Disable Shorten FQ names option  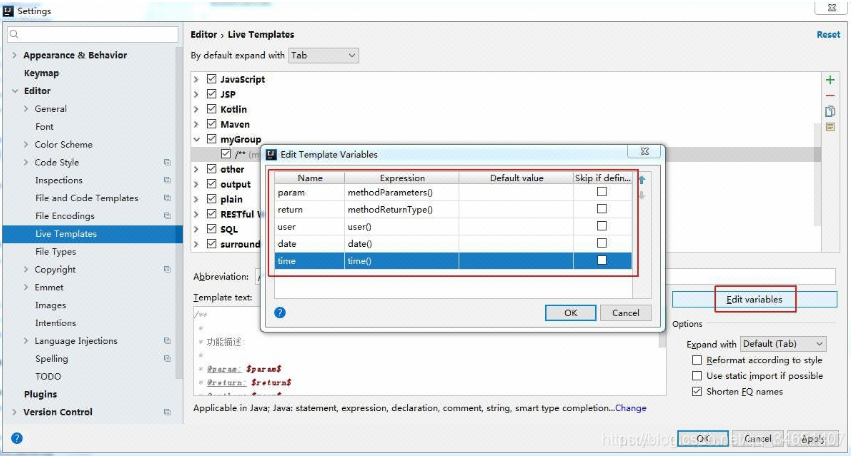(697, 391)
